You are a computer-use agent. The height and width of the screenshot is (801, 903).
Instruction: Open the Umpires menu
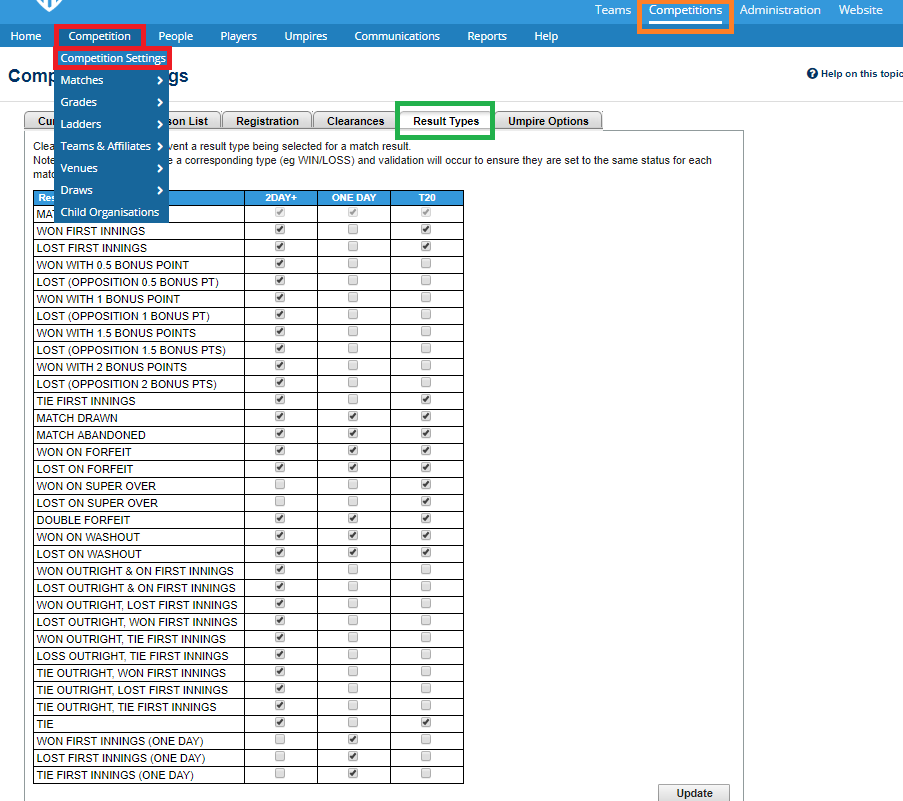click(x=306, y=36)
